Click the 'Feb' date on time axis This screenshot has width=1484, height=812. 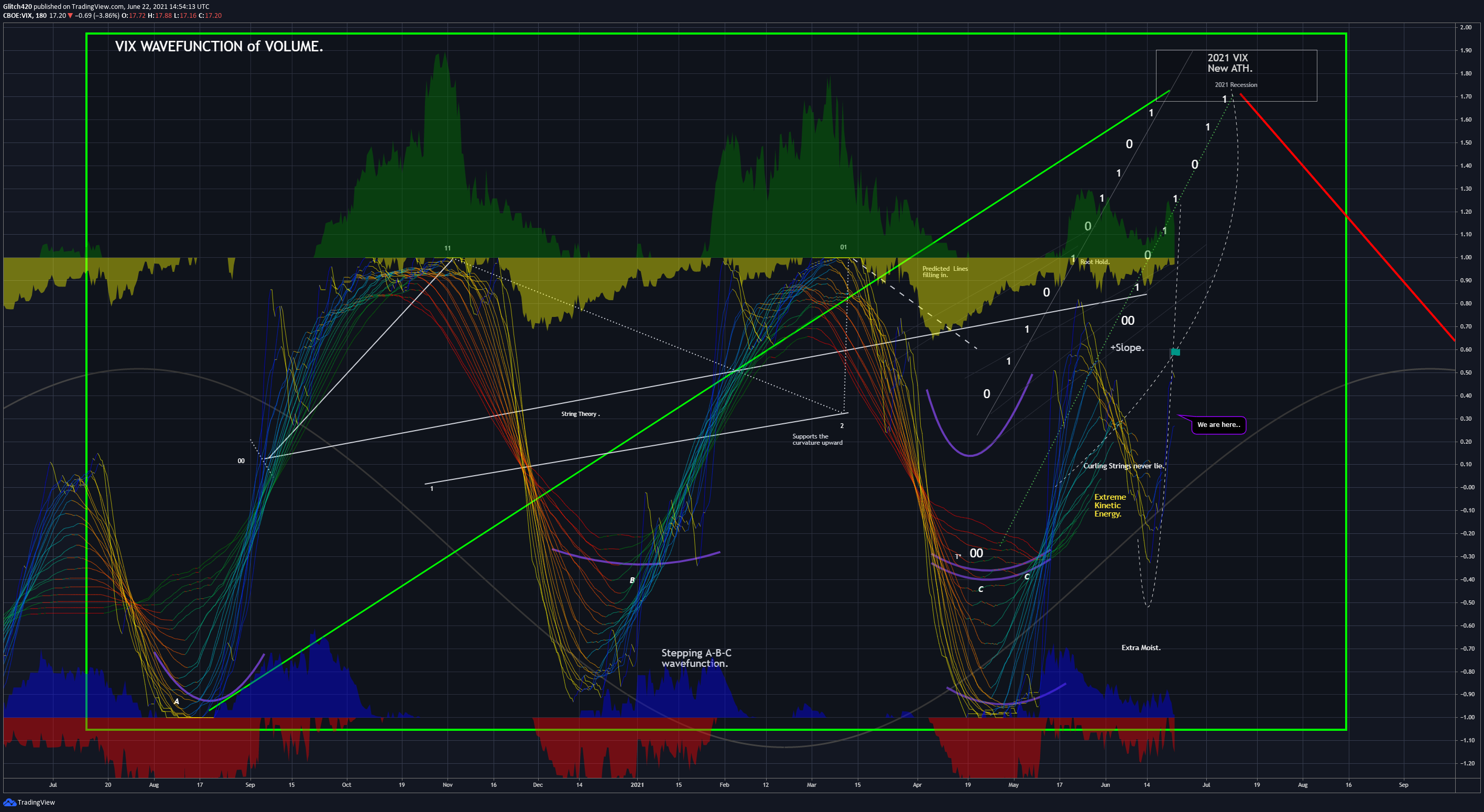pos(724,785)
